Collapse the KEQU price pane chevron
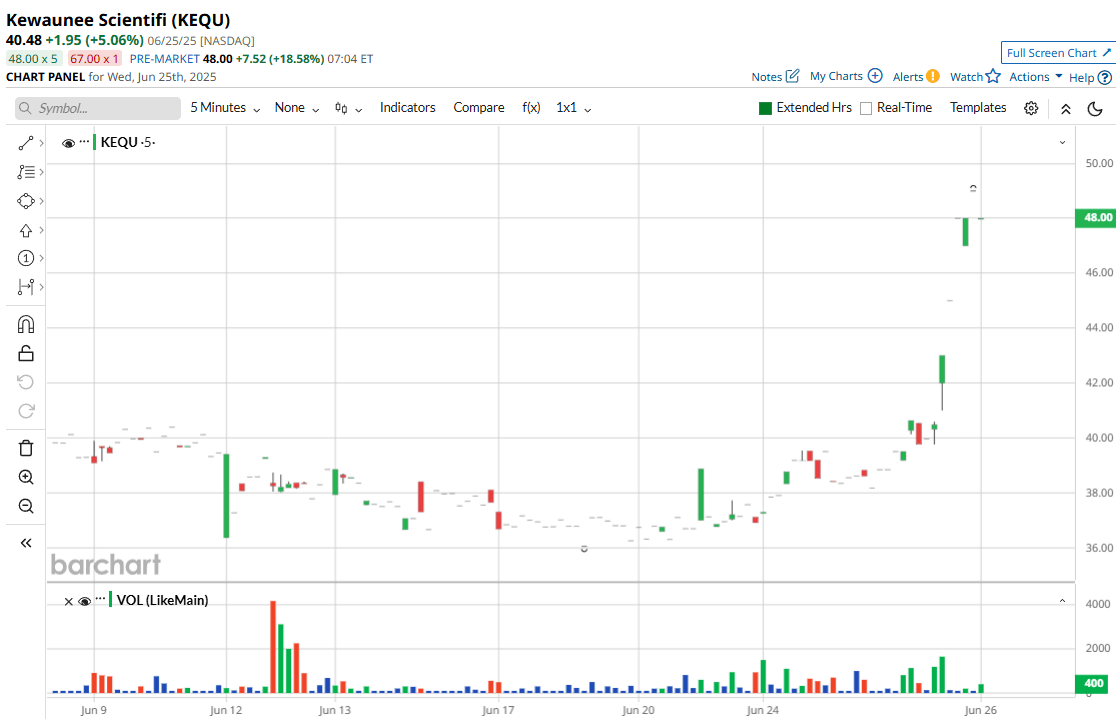The height and width of the screenshot is (719, 1116). coord(1063,142)
